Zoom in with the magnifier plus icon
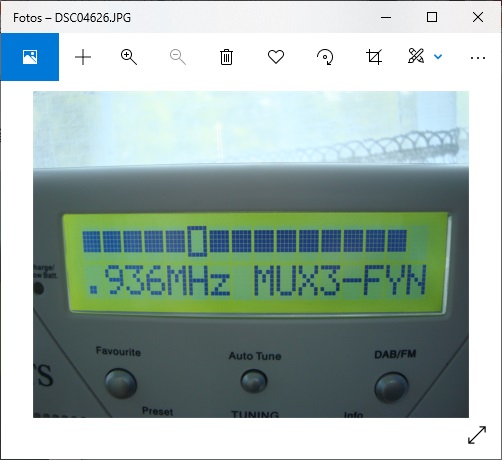Viewport: 502px width, 460px height. coord(129,57)
